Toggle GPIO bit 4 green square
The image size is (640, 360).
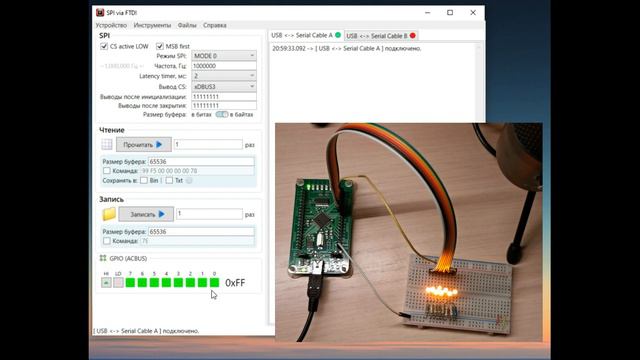[x=166, y=282]
